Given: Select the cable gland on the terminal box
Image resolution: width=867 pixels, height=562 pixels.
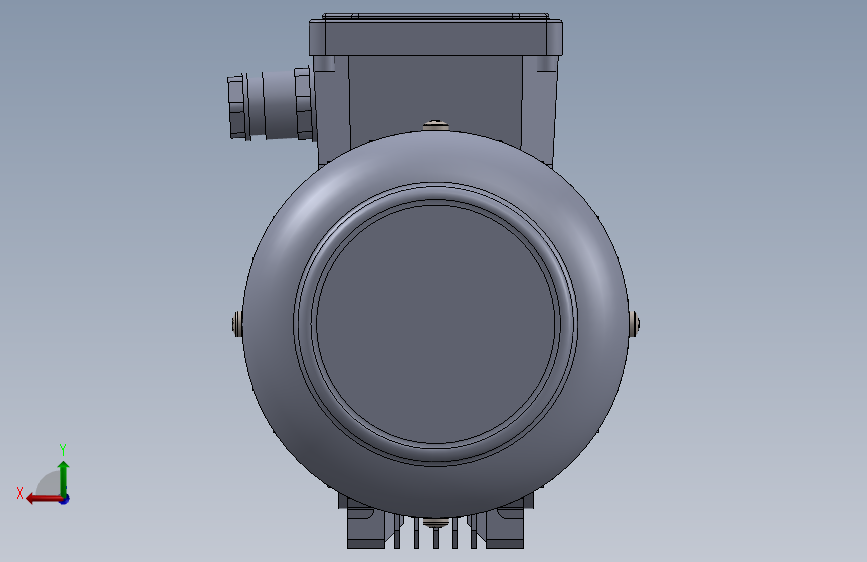Looking at the screenshot, I should click(269, 105).
